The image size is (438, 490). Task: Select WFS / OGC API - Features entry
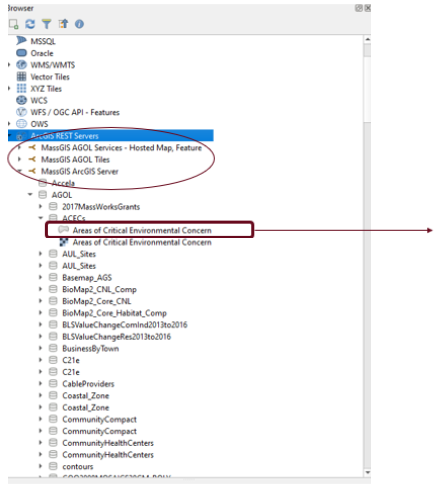pyautogui.click(x=75, y=112)
